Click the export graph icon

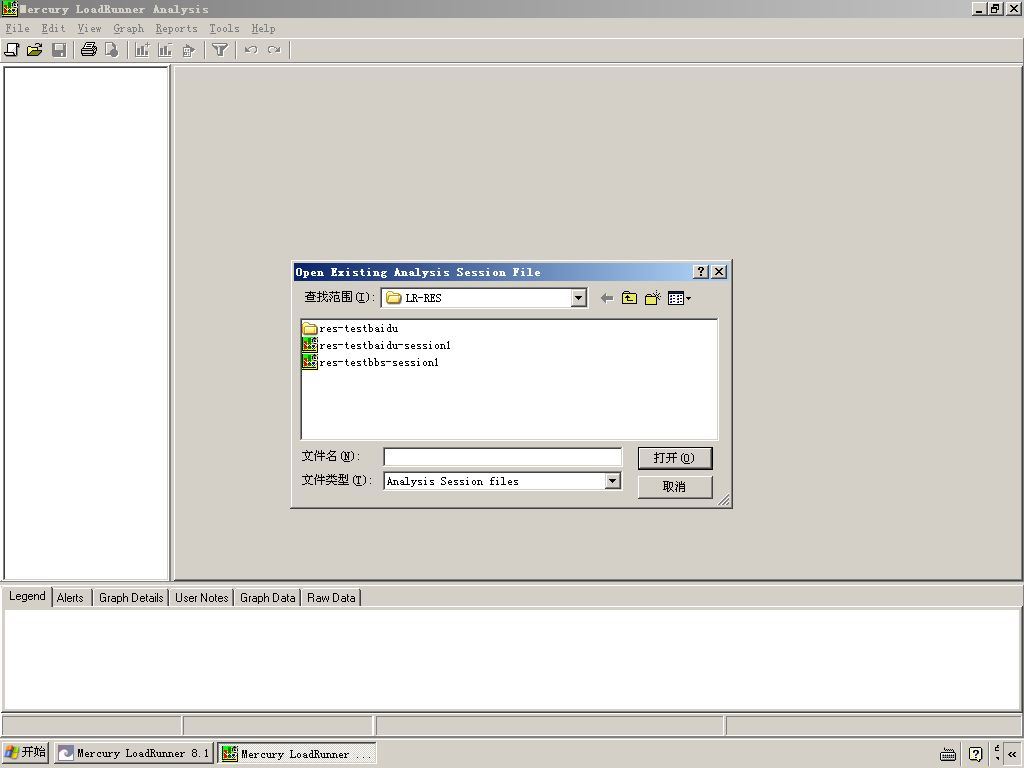(189, 50)
